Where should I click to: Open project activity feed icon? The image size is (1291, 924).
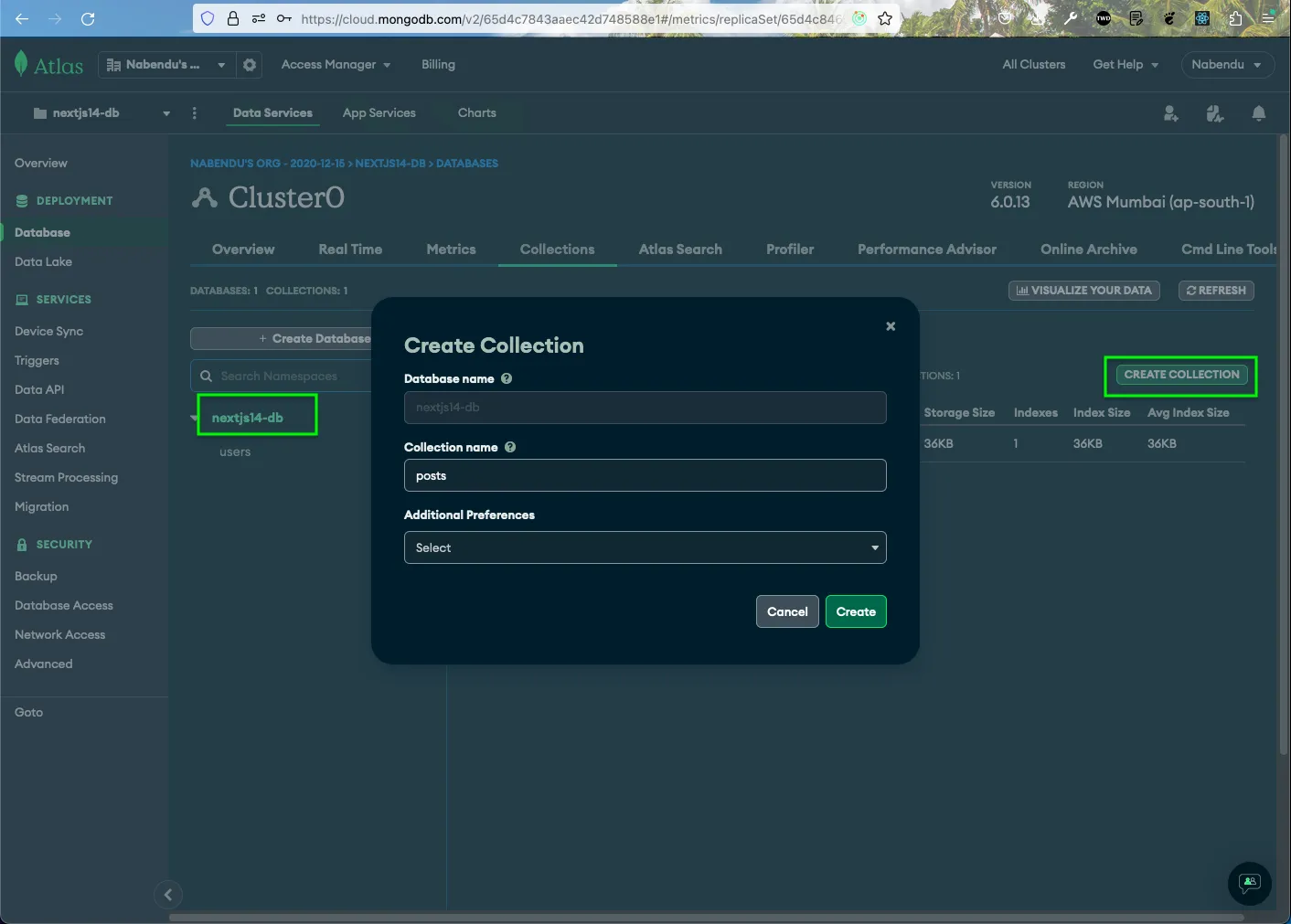[x=1214, y=113]
